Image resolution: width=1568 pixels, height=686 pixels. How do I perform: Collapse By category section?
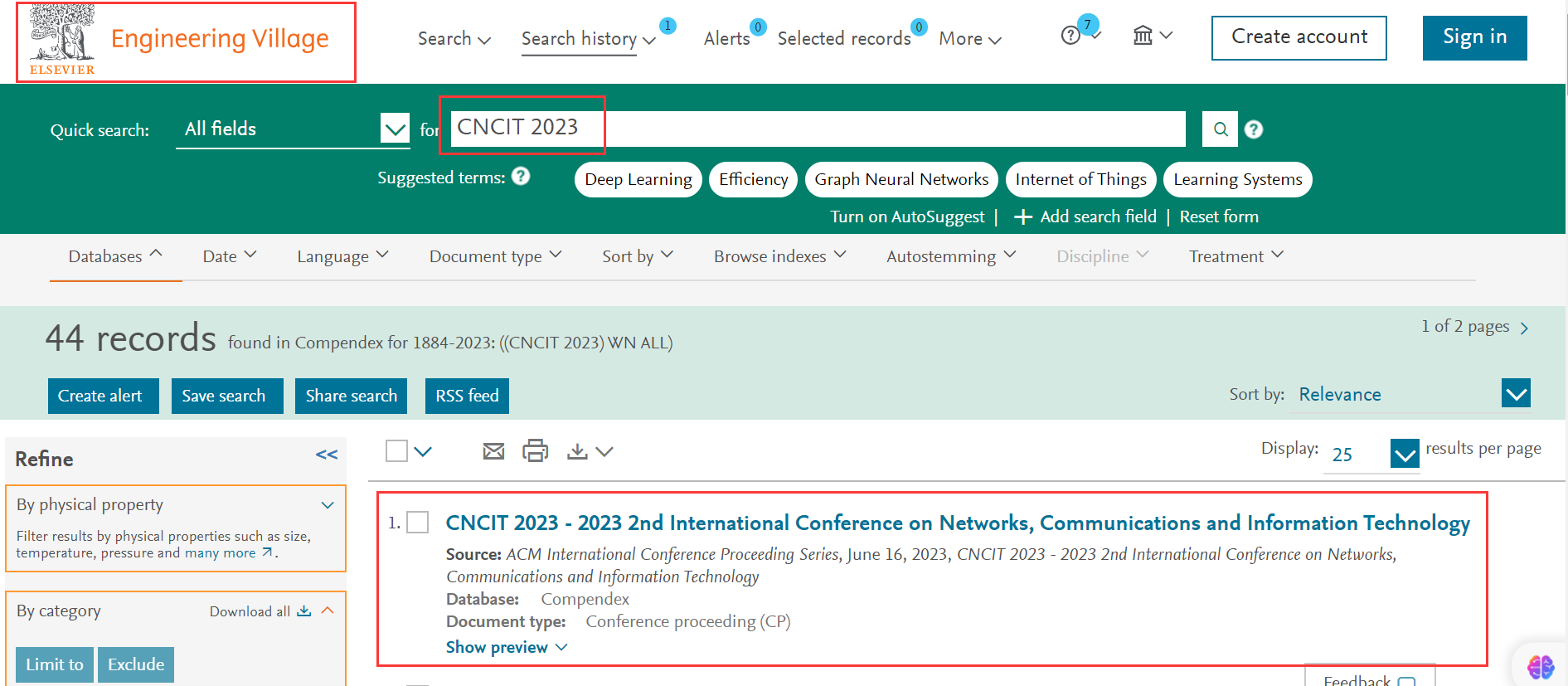pos(328,611)
